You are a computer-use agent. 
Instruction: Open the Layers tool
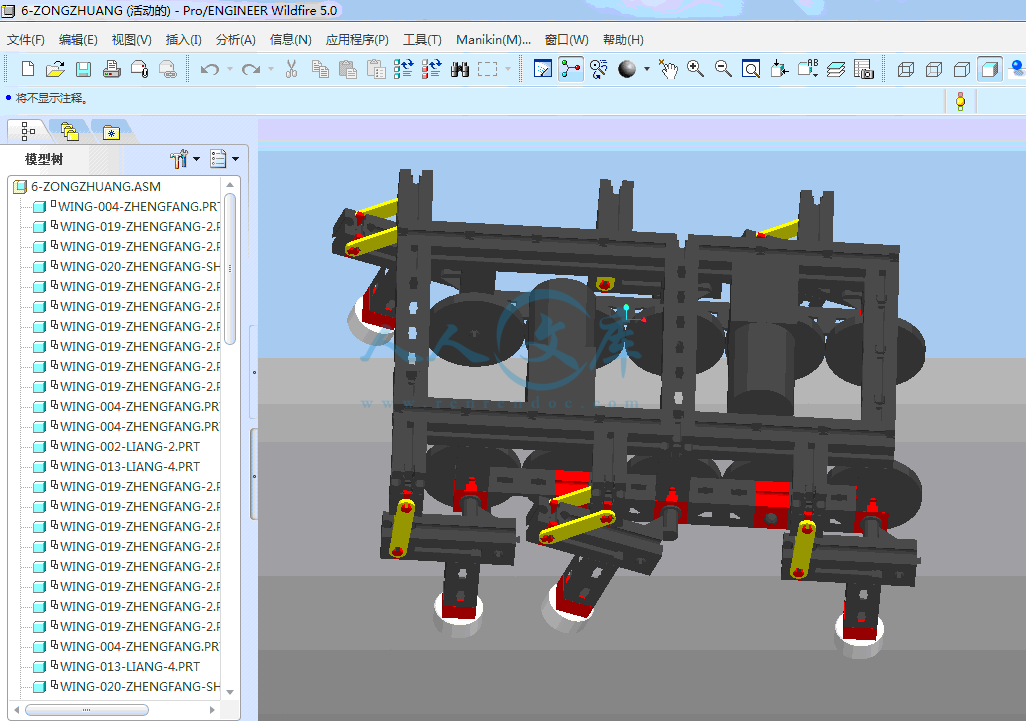point(836,69)
